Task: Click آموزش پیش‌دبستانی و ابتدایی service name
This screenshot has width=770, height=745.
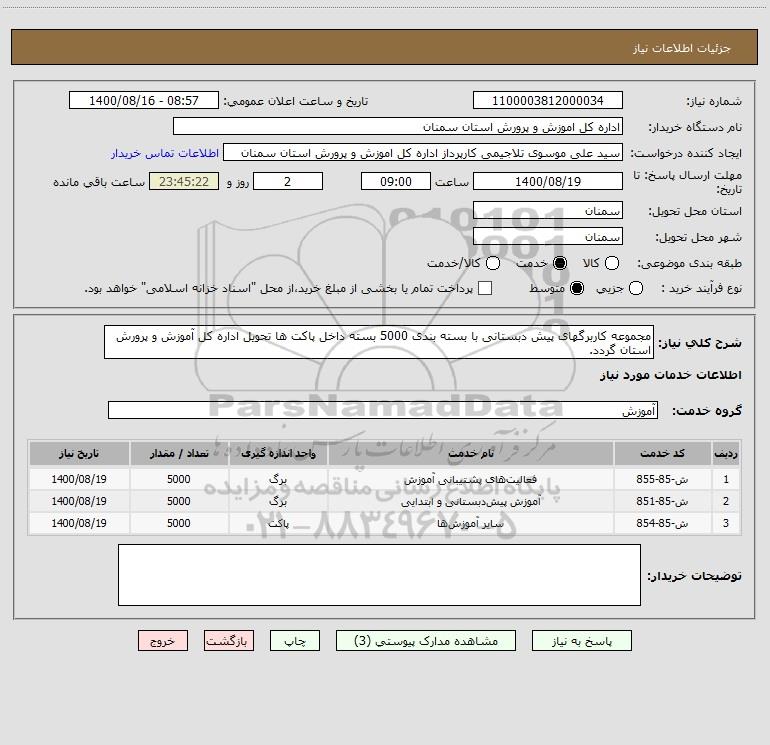Action: click(470, 501)
